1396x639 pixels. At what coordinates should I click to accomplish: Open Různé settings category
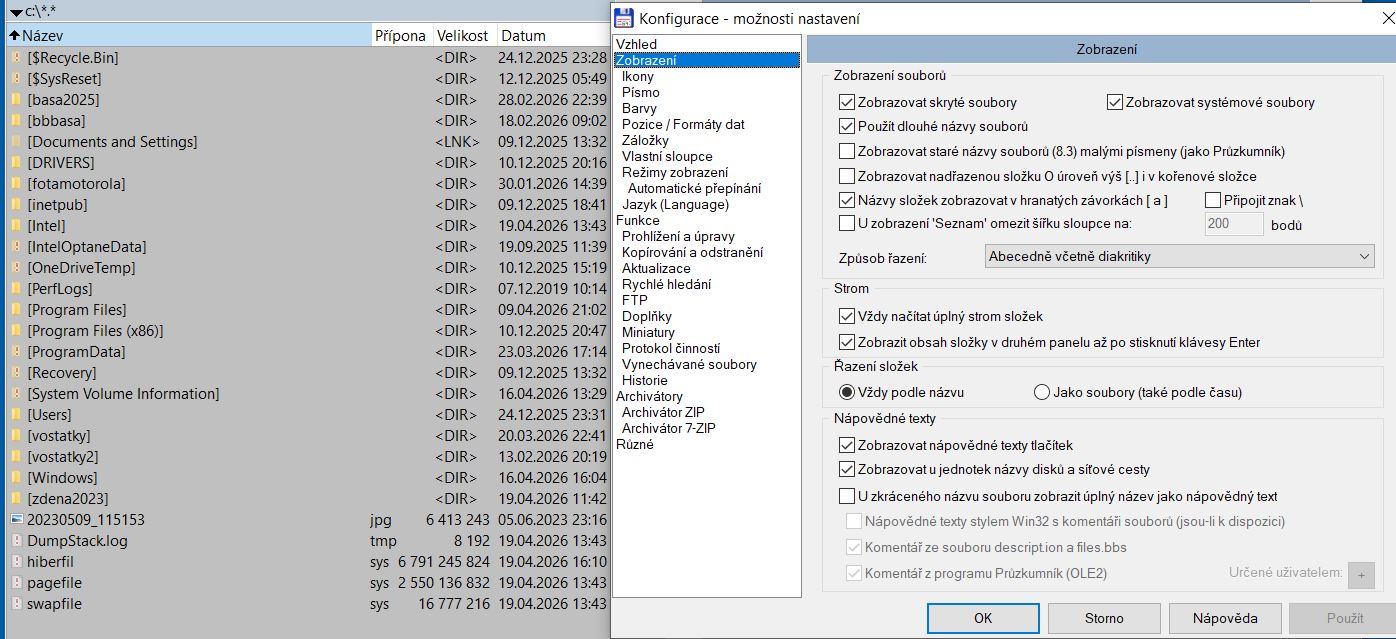(x=634, y=444)
